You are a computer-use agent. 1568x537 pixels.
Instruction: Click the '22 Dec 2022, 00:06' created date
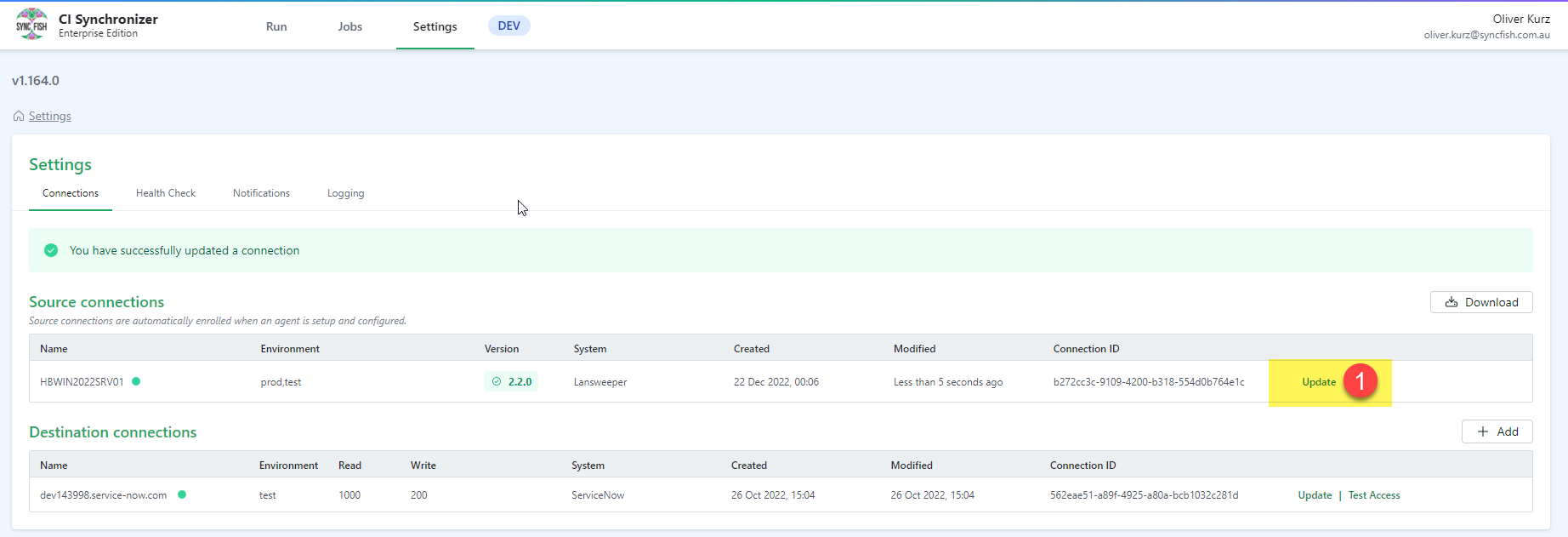[776, 382]
